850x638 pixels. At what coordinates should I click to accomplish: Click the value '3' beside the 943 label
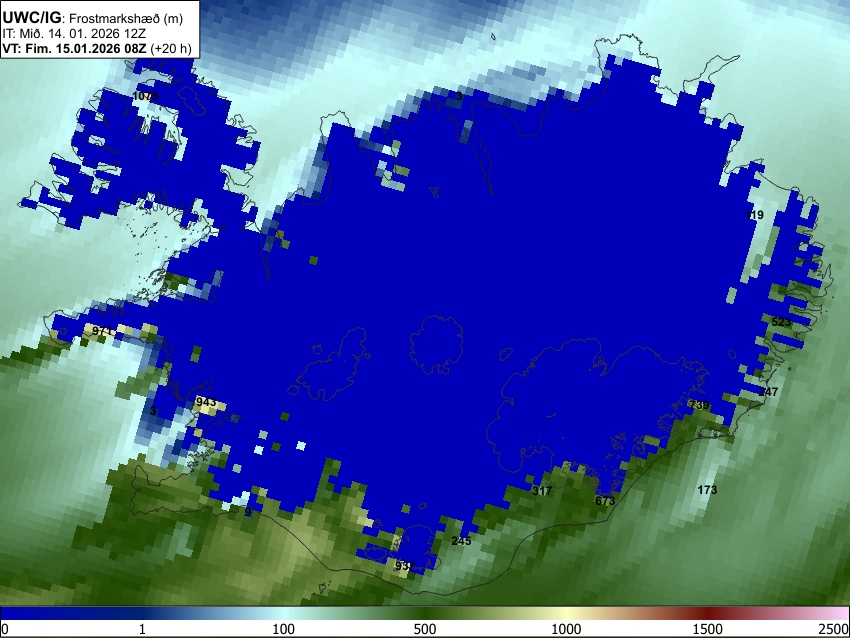[x=153, y=411]
